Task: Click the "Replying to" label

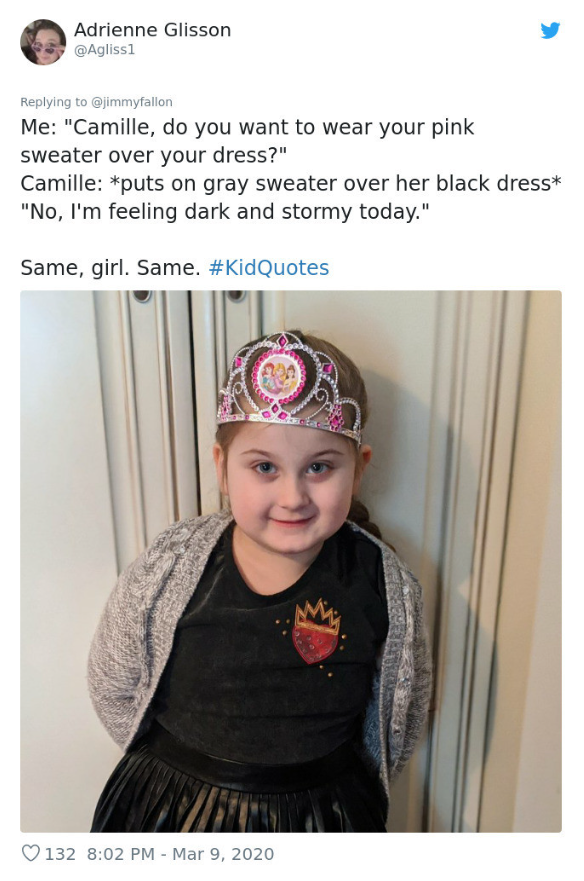Action: coord(53,102)
